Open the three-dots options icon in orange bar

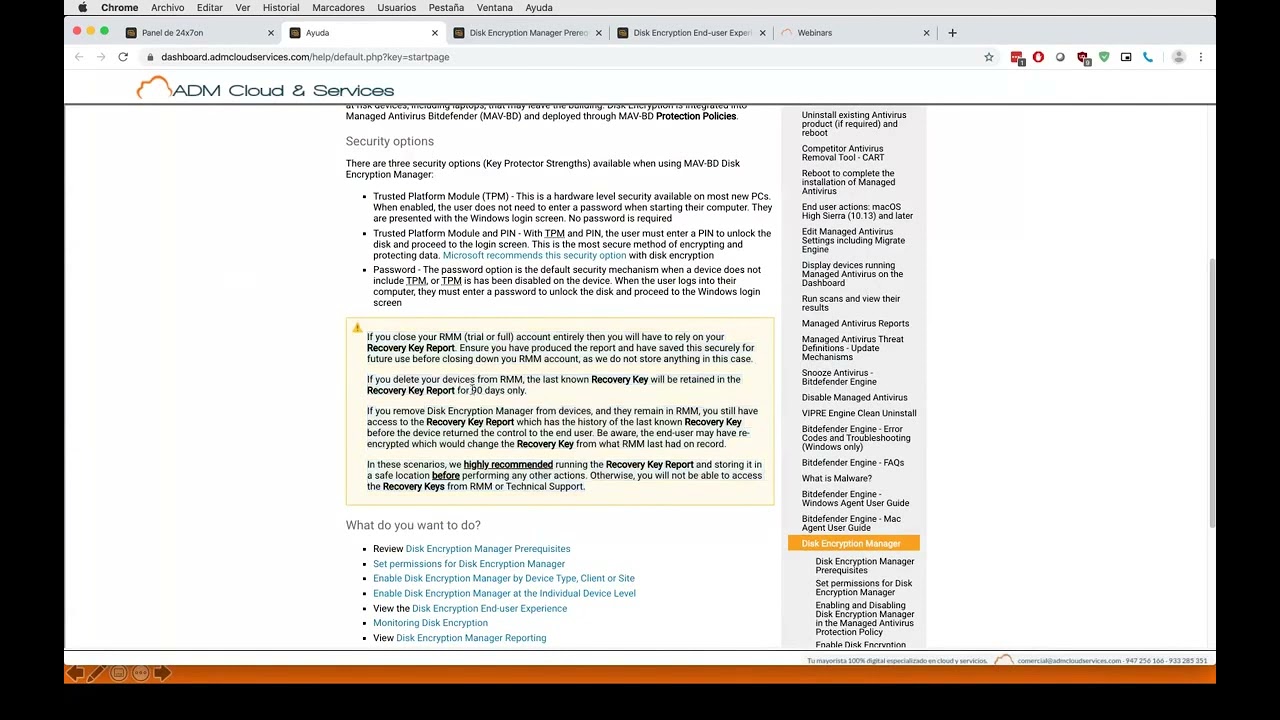[140, 674]
